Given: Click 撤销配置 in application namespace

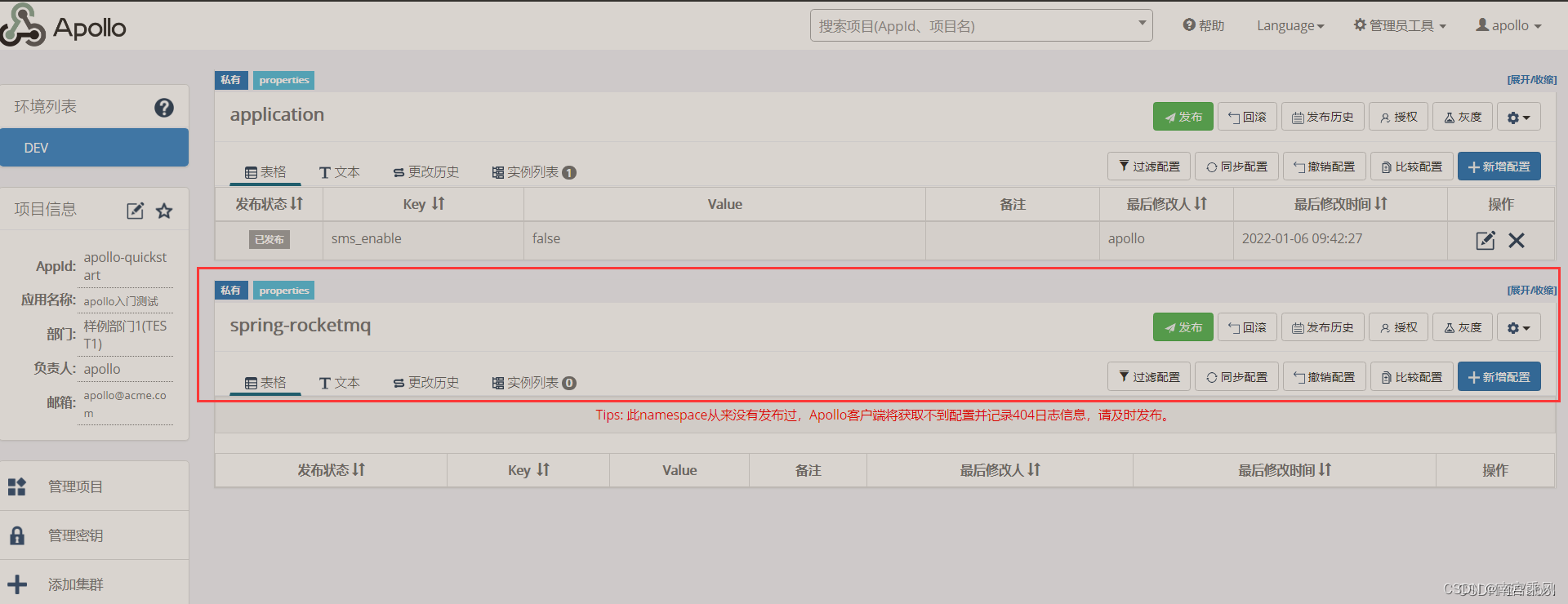Looking at the screenshot, I should tap(1324, 167).
